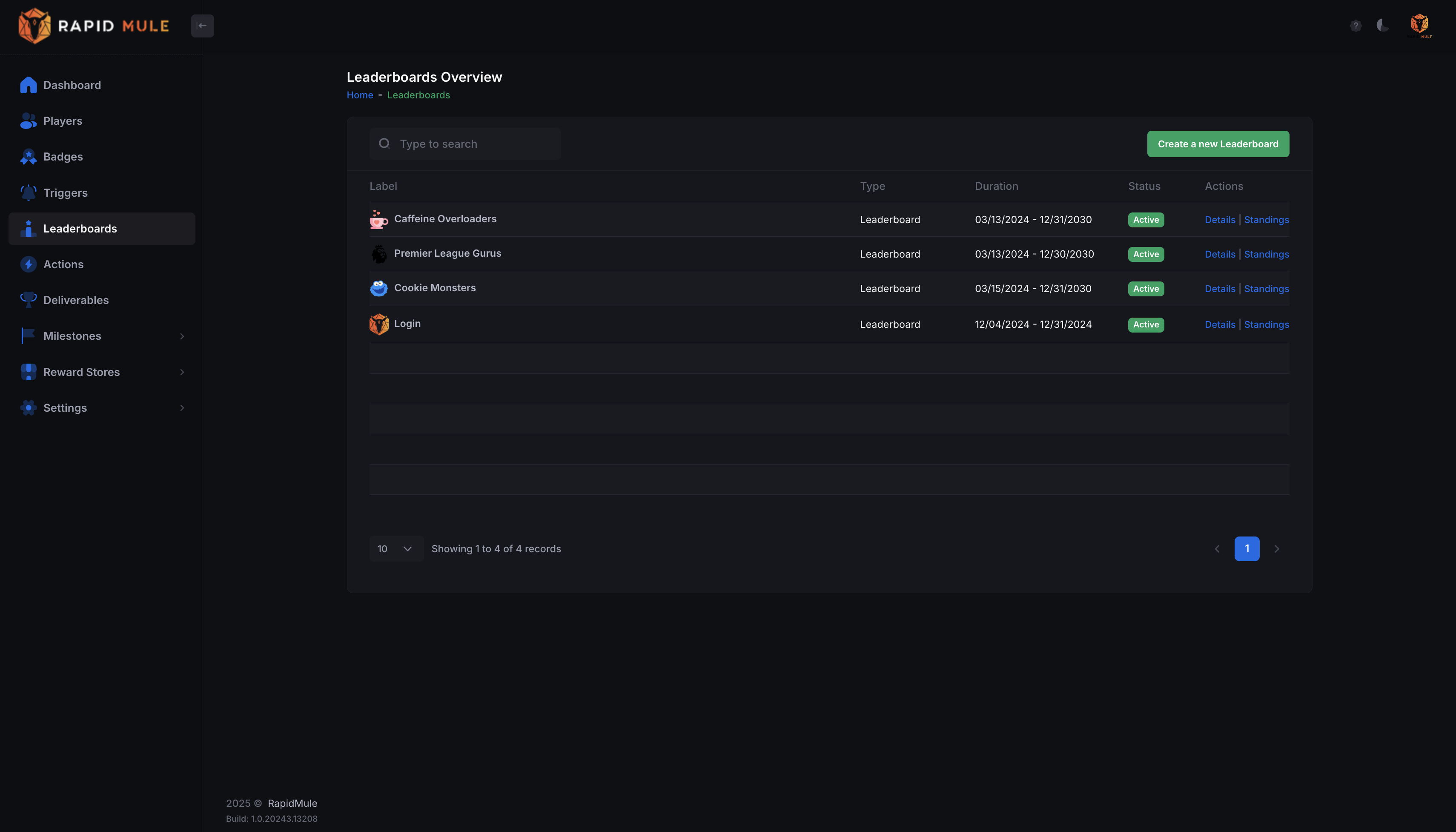
Task: Select the Leaderboards menu item
Action: pos(80,229)
